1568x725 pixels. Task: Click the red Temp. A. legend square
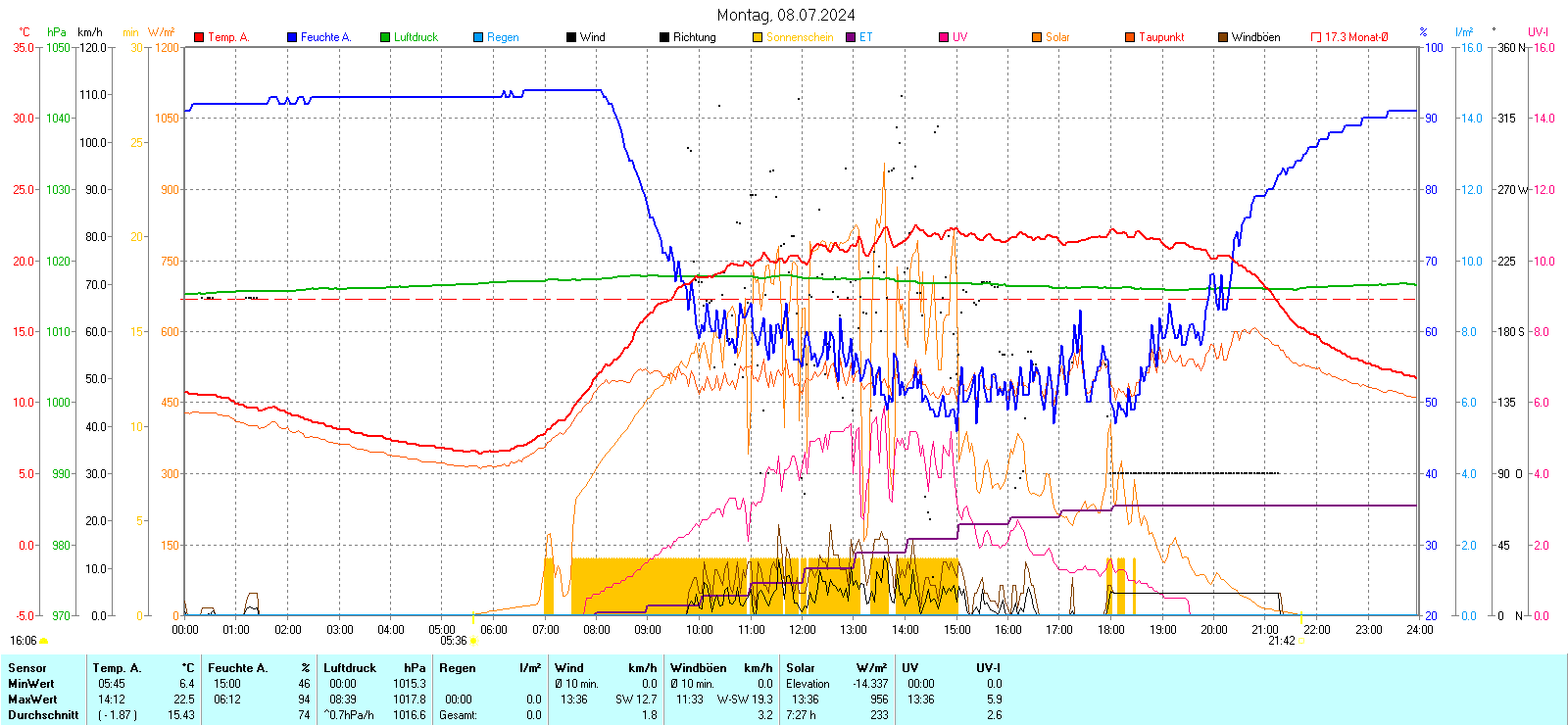(199, 37)
